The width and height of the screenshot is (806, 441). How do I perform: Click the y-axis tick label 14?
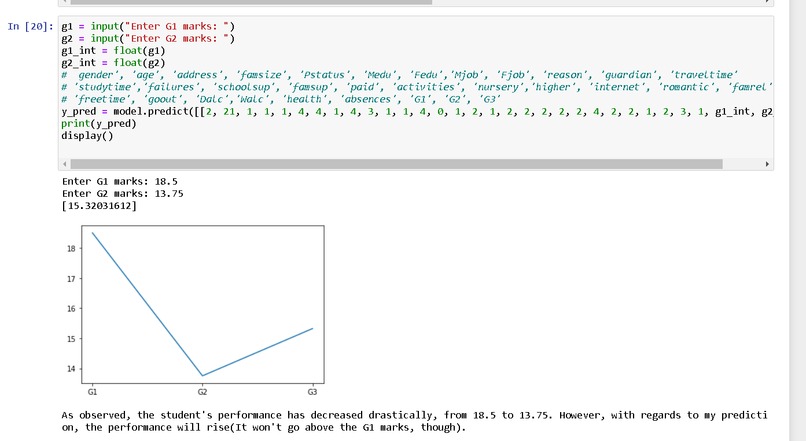(x=71, y=369)
